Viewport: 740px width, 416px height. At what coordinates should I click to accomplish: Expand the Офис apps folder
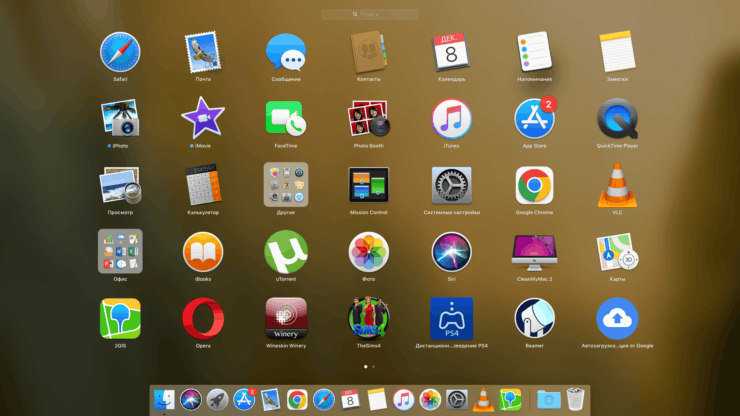(x=120, y=252)
